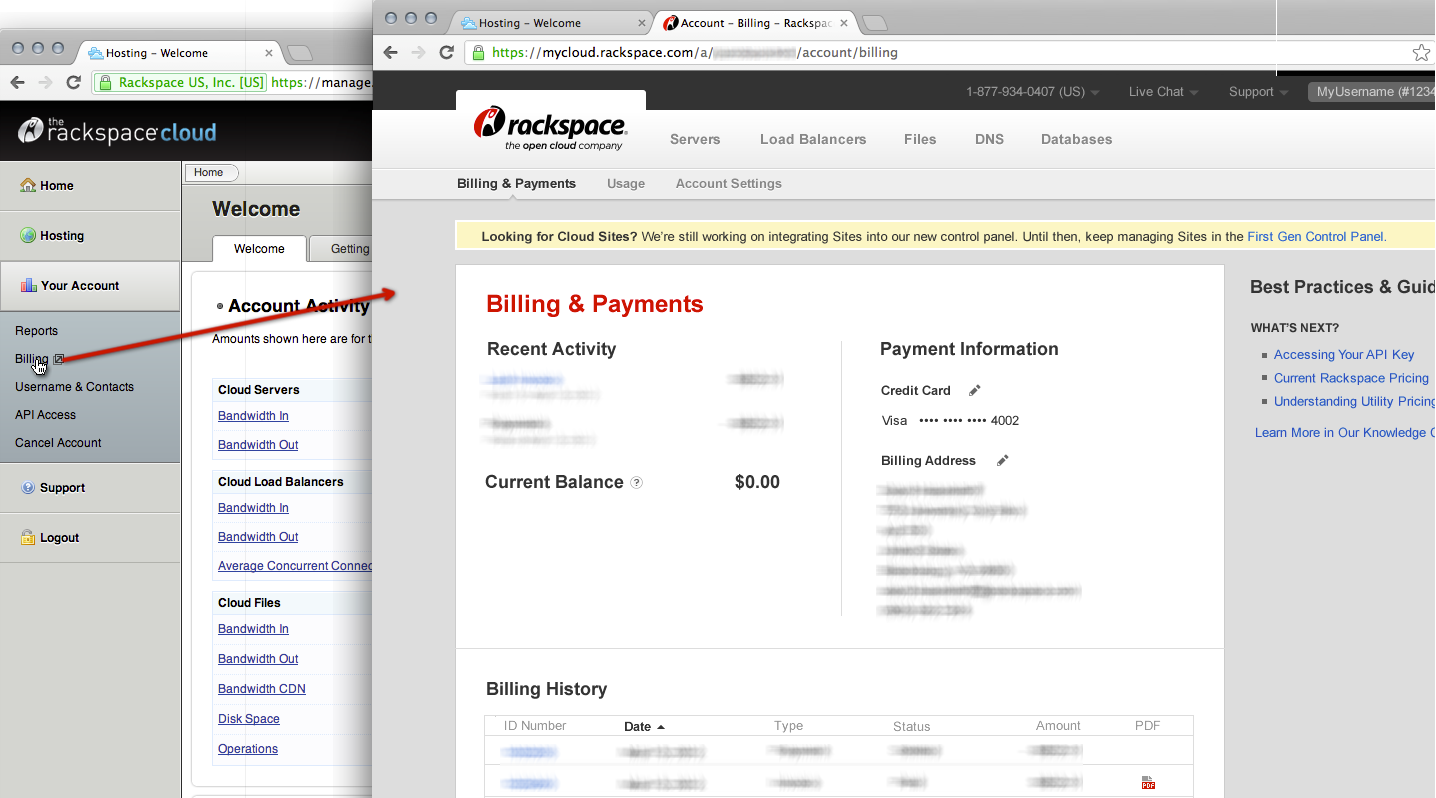The height and width of the screenshot is (798, 1436).
Task: Click the external-link icon next to Billing
Action: pos(59,359)
